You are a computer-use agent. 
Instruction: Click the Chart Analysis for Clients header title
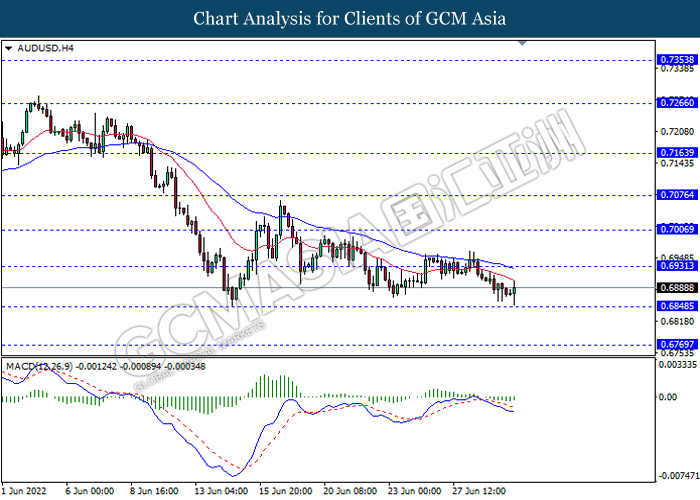(350, 19)
